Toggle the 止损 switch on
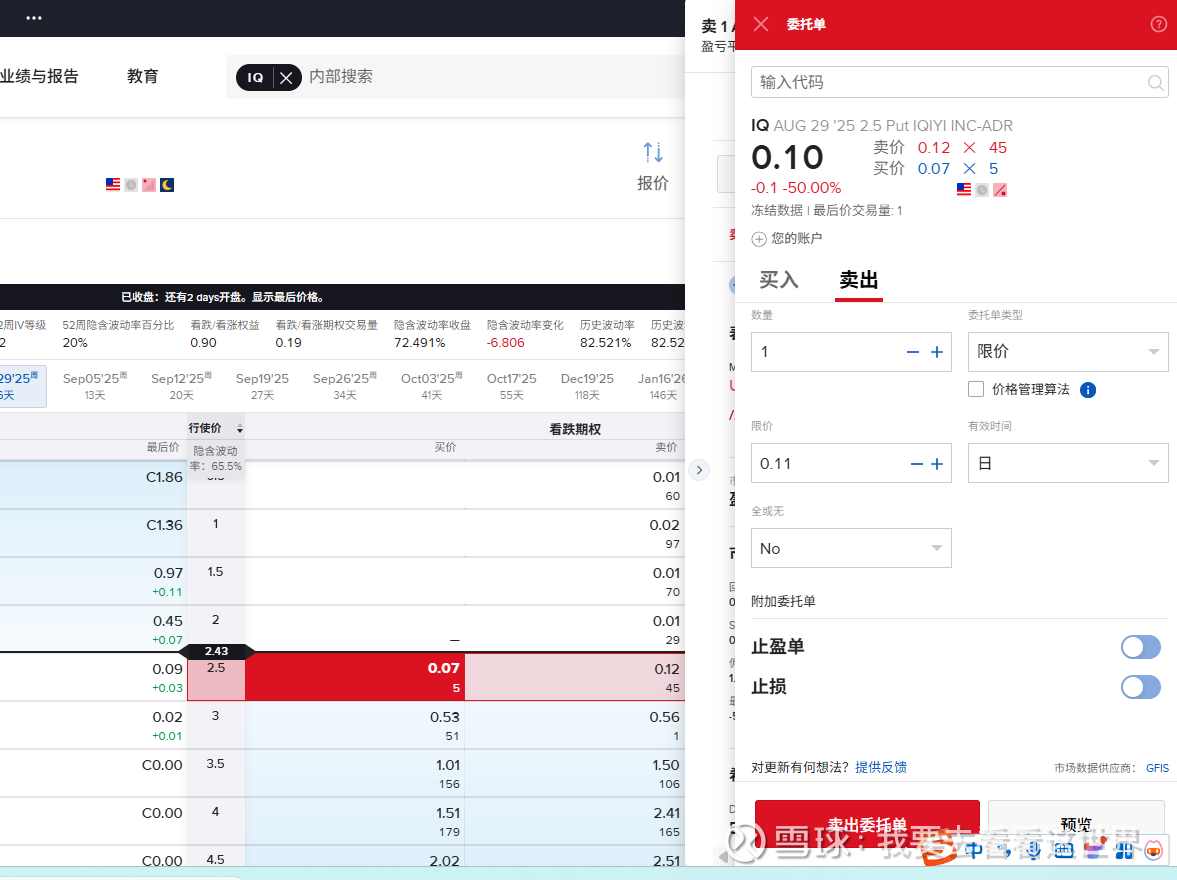Screen dimensions: 1177x880 tap(1140, 686)
